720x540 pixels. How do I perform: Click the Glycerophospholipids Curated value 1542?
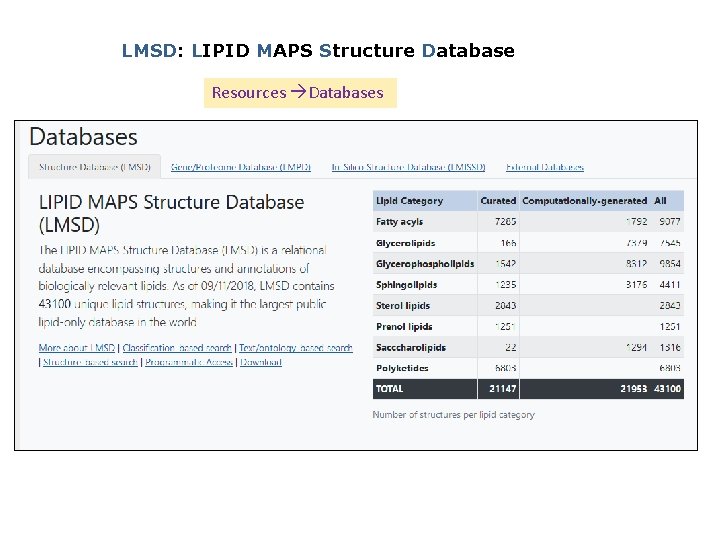pos(506,264)
